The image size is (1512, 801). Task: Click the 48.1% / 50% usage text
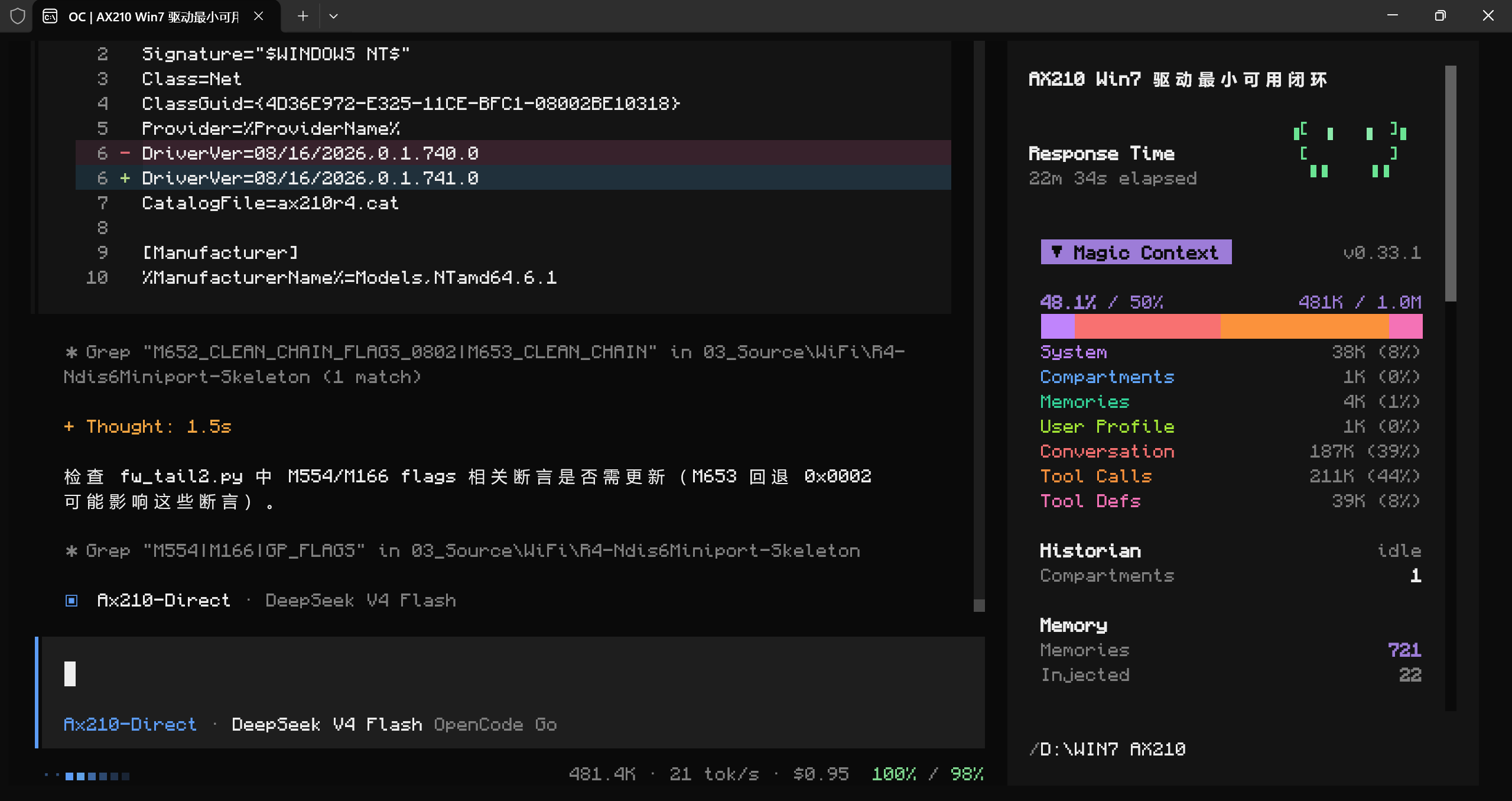tap(1101, 302)
